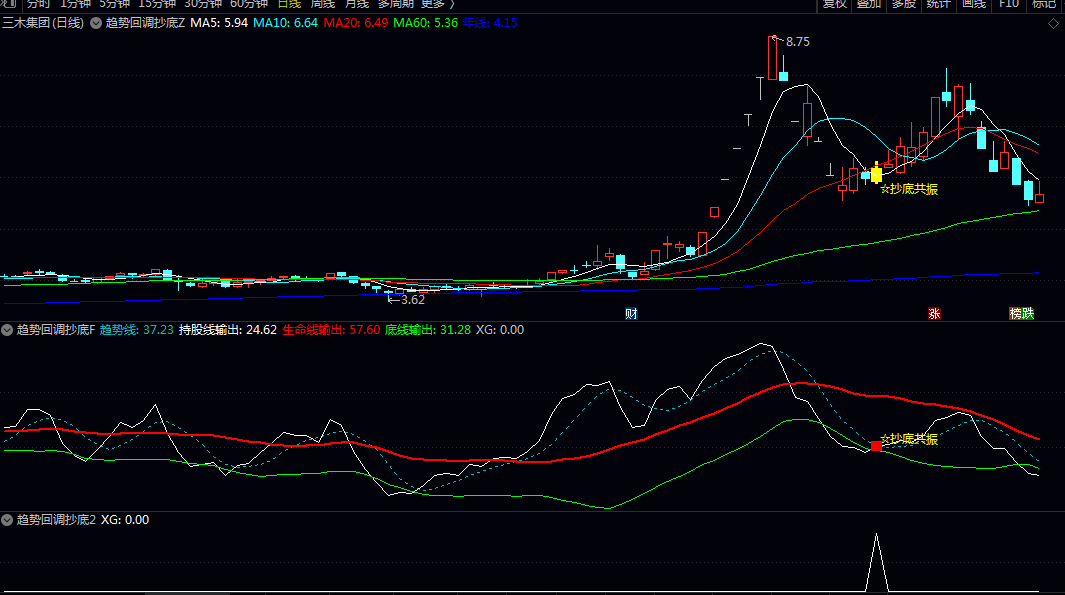The width and height of the screenshot is (1065, 595).
Task: Toggle 复权 price adjustment
Action: click(x=835, y=4)
